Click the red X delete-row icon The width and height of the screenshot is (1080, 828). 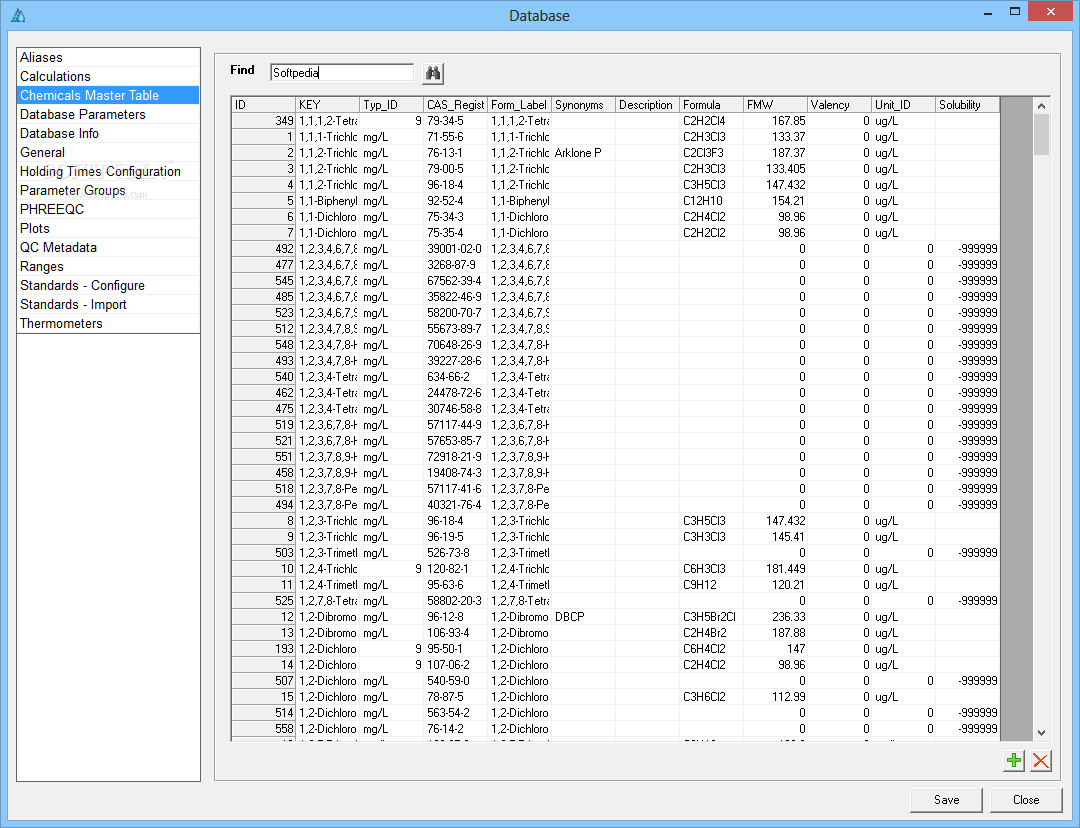point(1041,760)
